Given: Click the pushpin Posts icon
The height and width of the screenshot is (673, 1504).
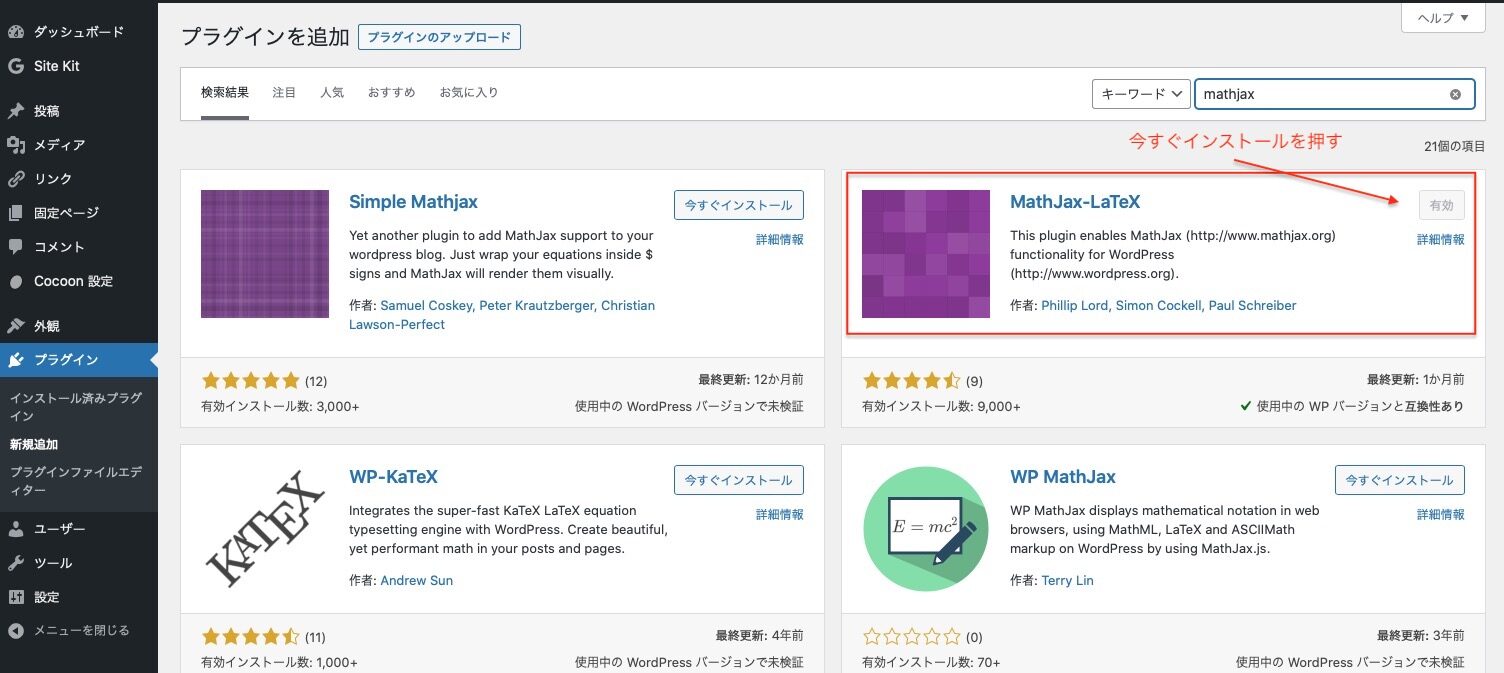Looking at the screenshot, I should tap(16, 111).
